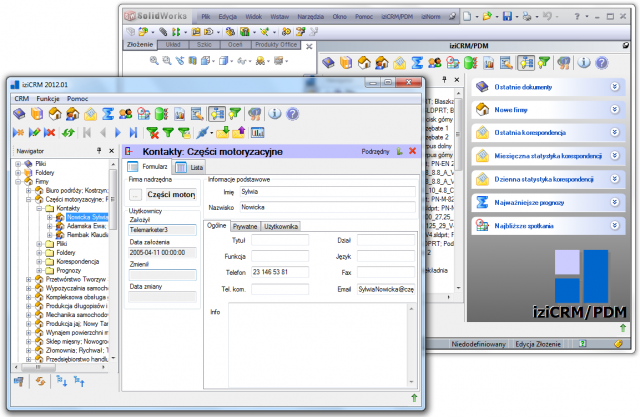
Task: Click the plain green filter funnel icon
Action: (168, 133)
